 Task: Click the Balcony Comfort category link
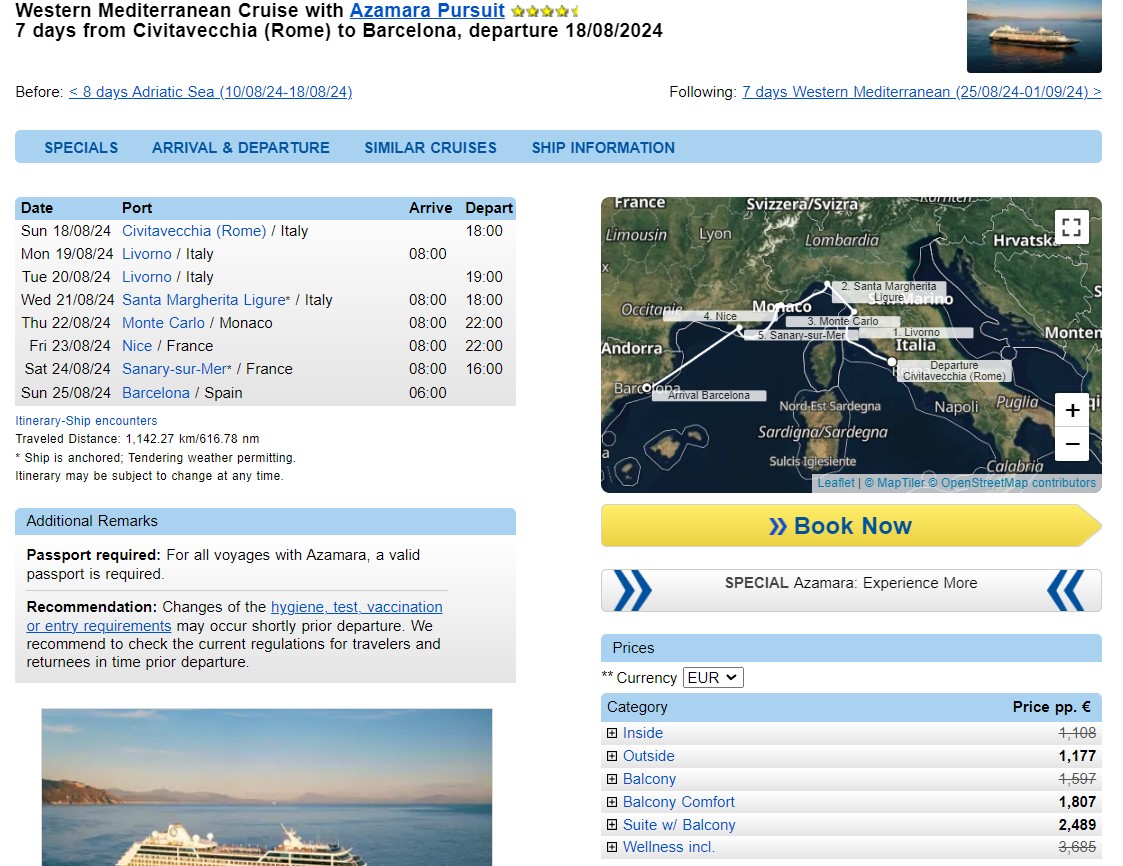tap(678, 802)
